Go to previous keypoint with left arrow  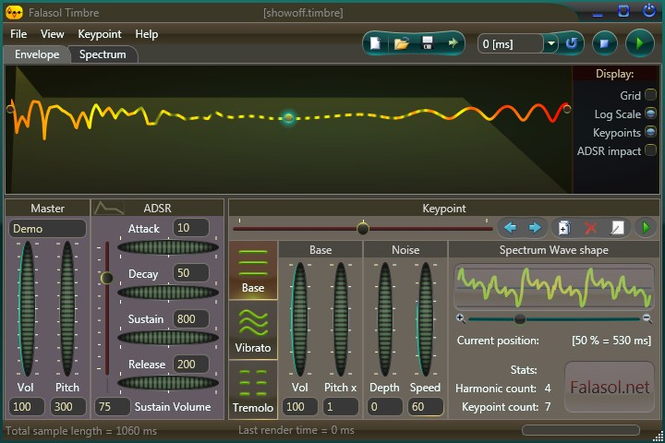point(511,228)
